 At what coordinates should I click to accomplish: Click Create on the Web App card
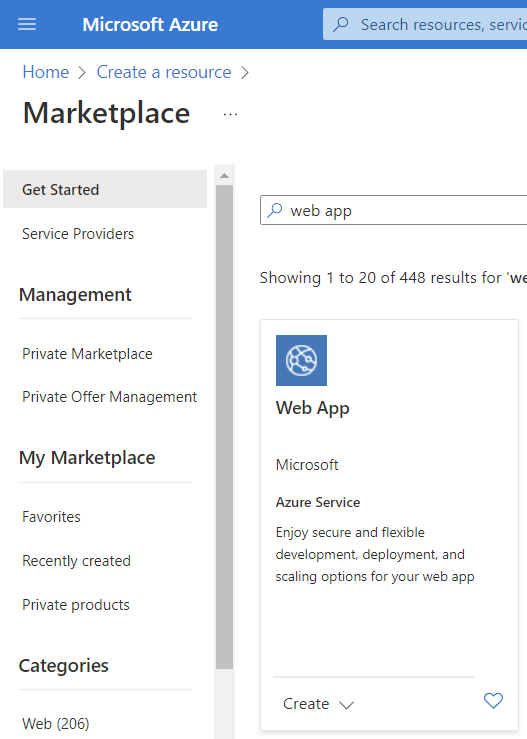(306, 704)
